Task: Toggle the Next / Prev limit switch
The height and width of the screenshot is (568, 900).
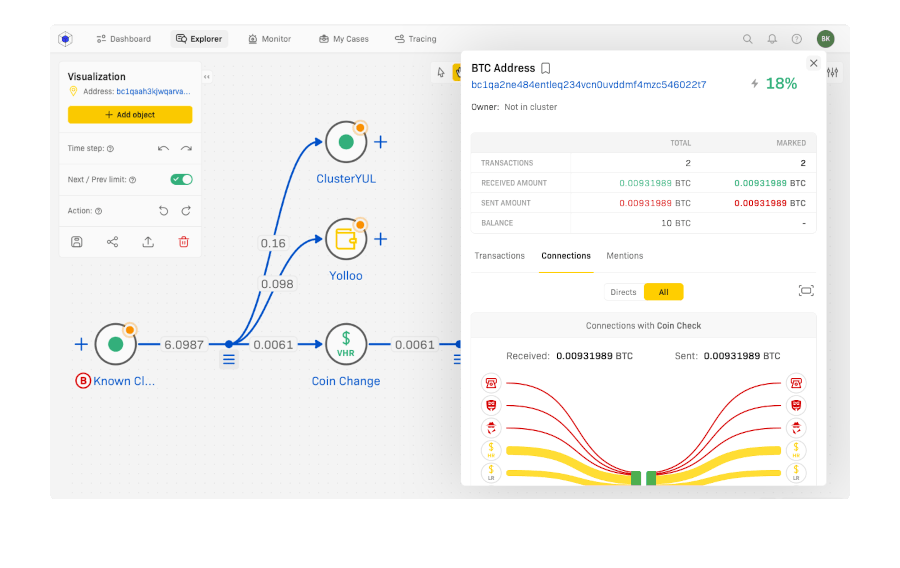Action: click(181, 180)
